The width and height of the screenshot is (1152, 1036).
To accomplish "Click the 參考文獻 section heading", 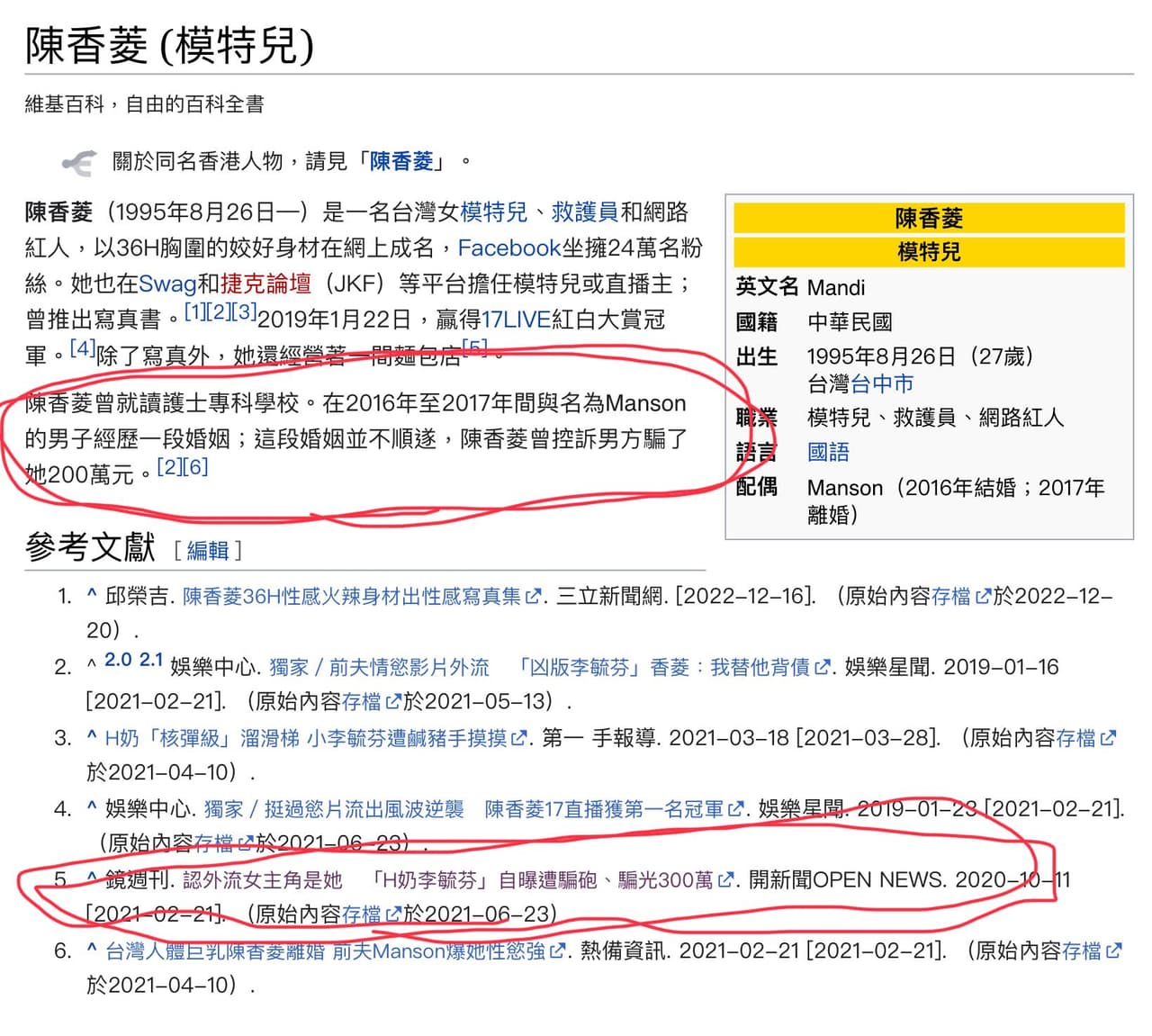I will [x=90, y=546].
